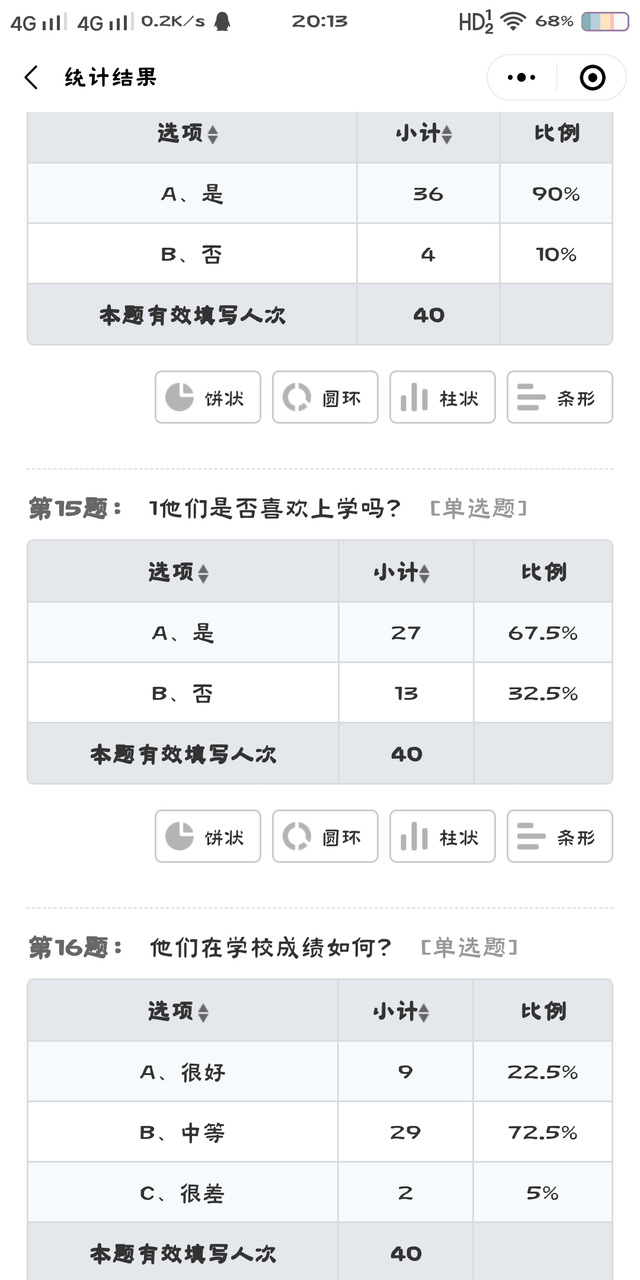The image size is (640, 1280).
Task: Show bar chart (条形) for the top table
Action: (x=559, y=397)
